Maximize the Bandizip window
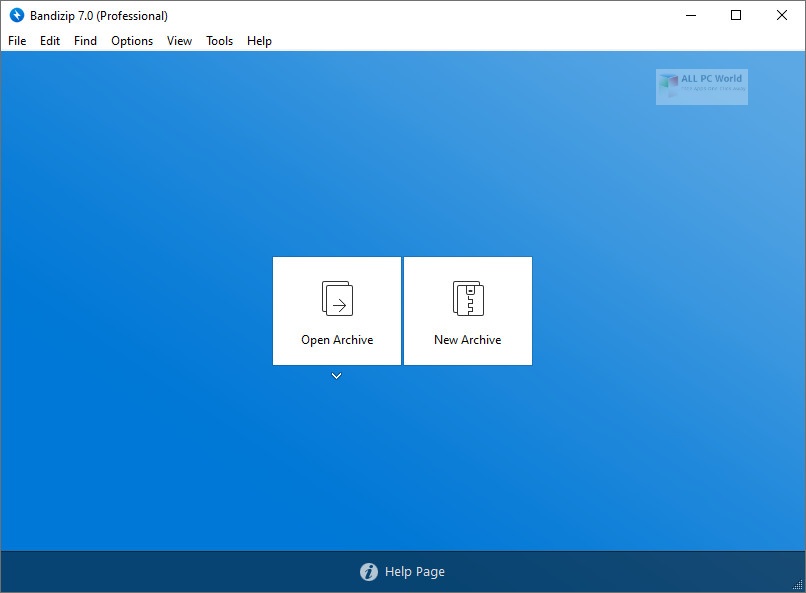The width and height of the screenshot is (806, 593). pos(736,15)
